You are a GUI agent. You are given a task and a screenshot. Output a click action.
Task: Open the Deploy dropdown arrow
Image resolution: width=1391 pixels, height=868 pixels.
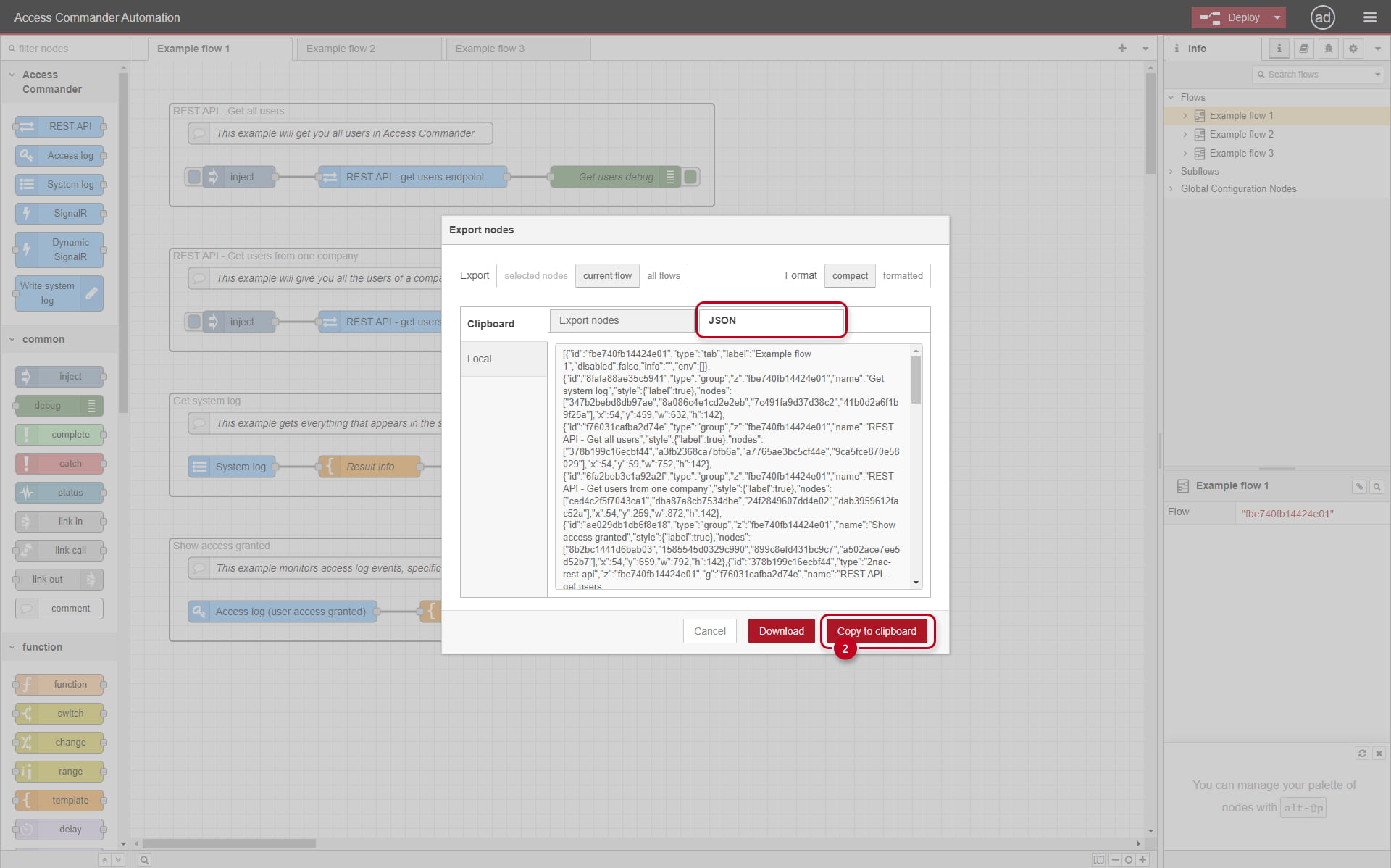1277,17
